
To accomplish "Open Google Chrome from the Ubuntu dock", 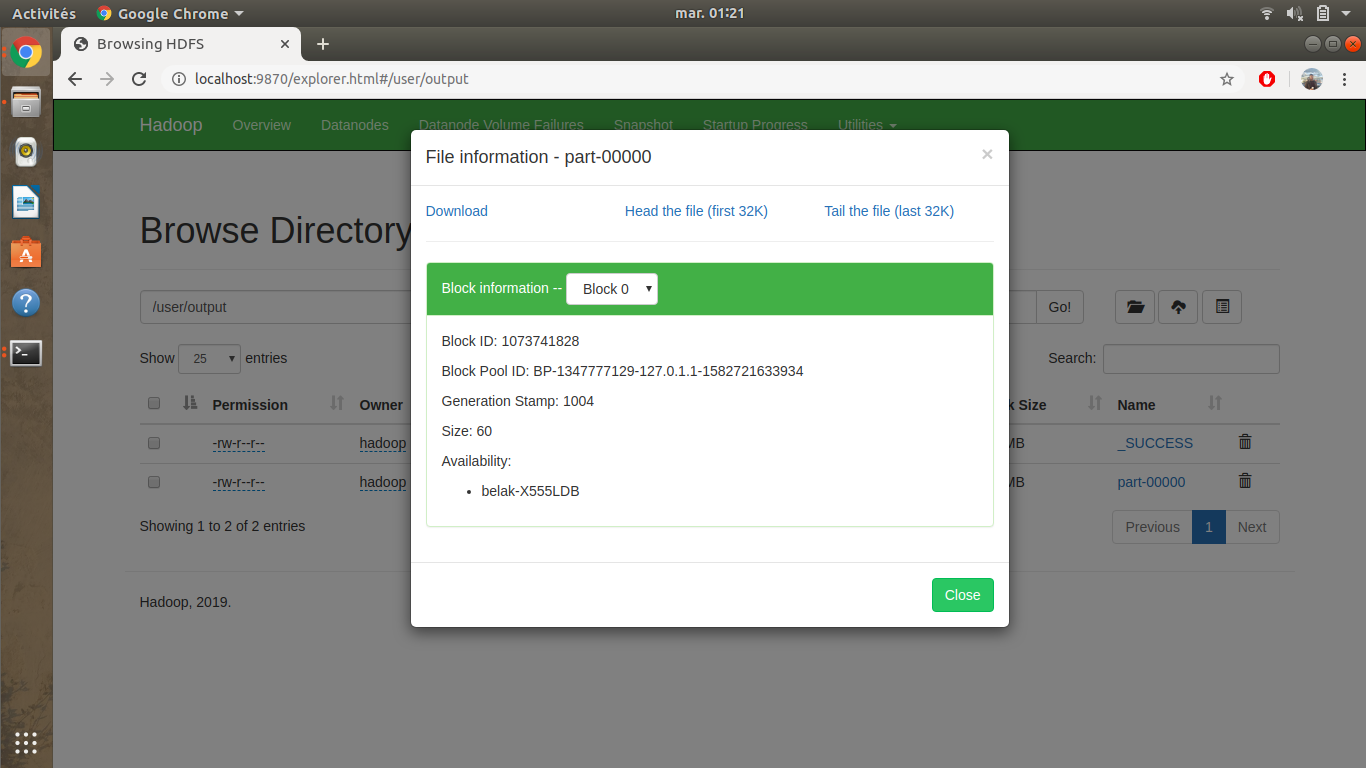I will [26, 53].
